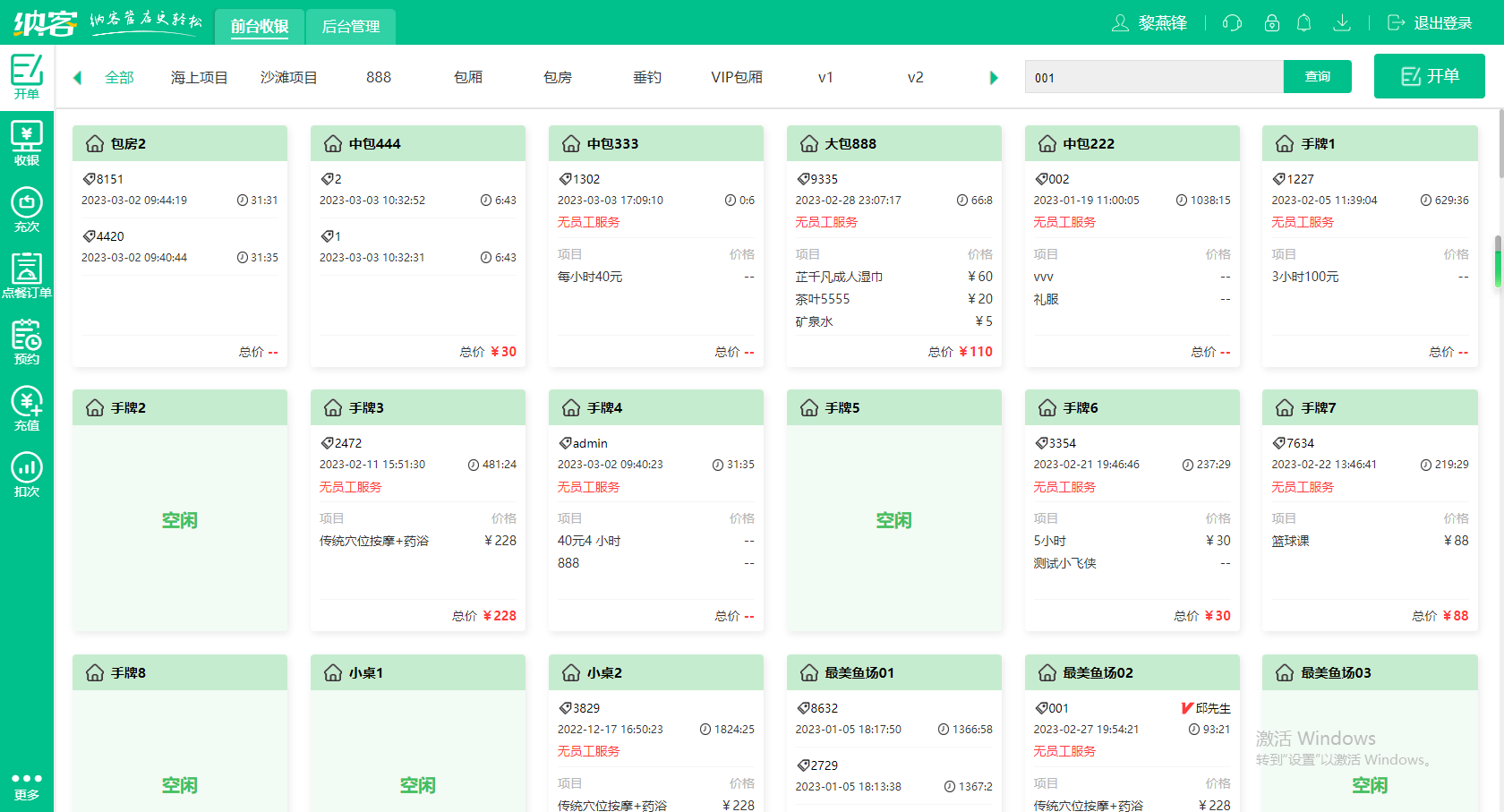1504x812 pixels.
Task: Select the 垂钓 category tab
Action: pyautogui.click(x=647, y=77)
